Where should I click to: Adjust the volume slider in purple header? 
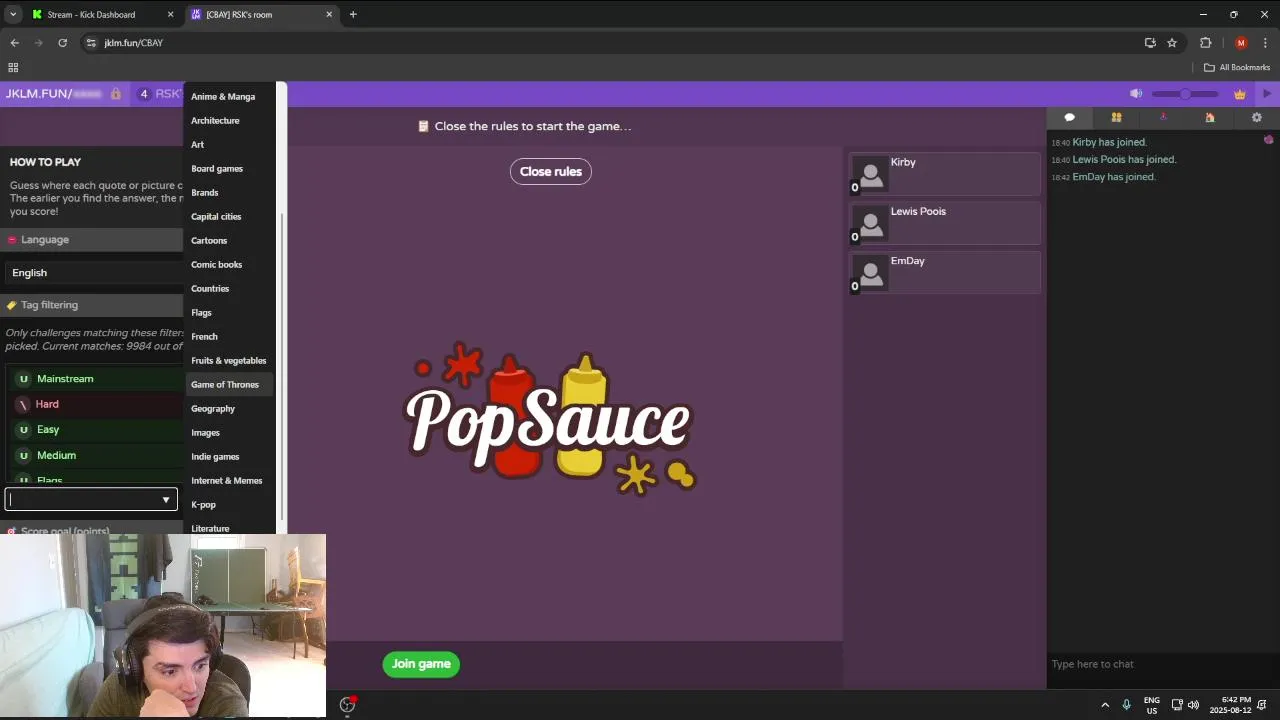coord(1185,94)
